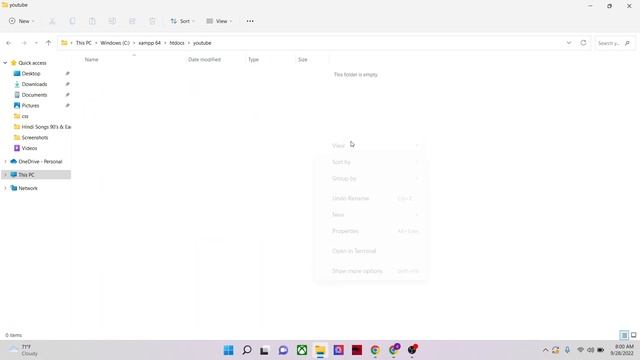Open the recent locations dropdown
This screenshot has width=640, height=360.
[36, 43]
